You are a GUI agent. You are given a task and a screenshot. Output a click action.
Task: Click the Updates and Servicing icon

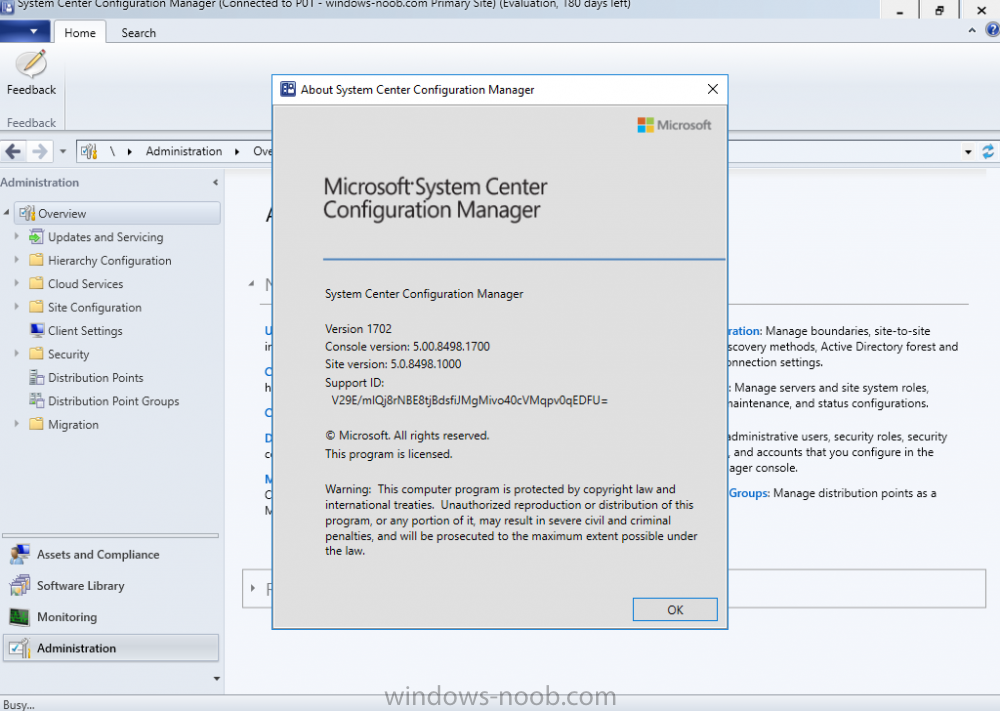[x=36, y=237]
